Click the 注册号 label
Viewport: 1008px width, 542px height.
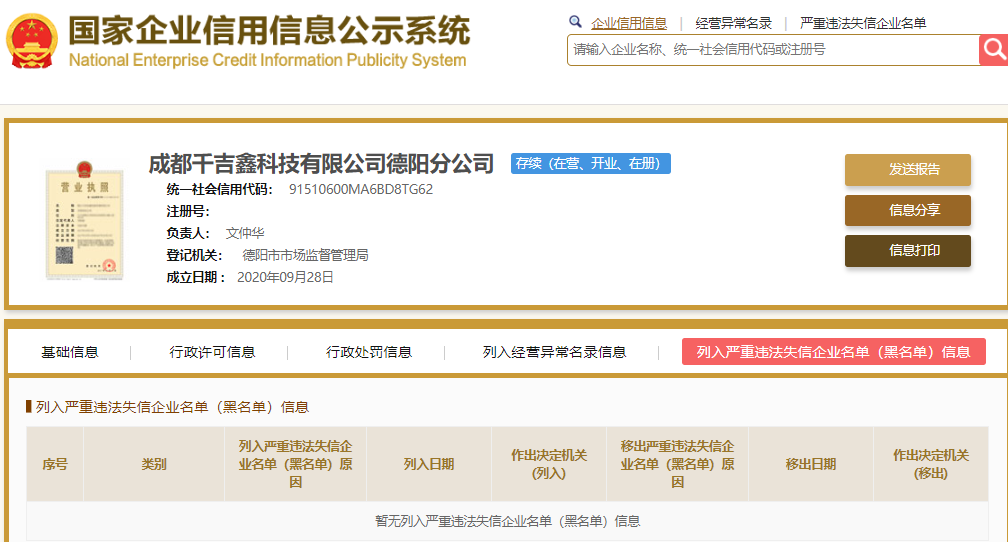pos(188,212)
